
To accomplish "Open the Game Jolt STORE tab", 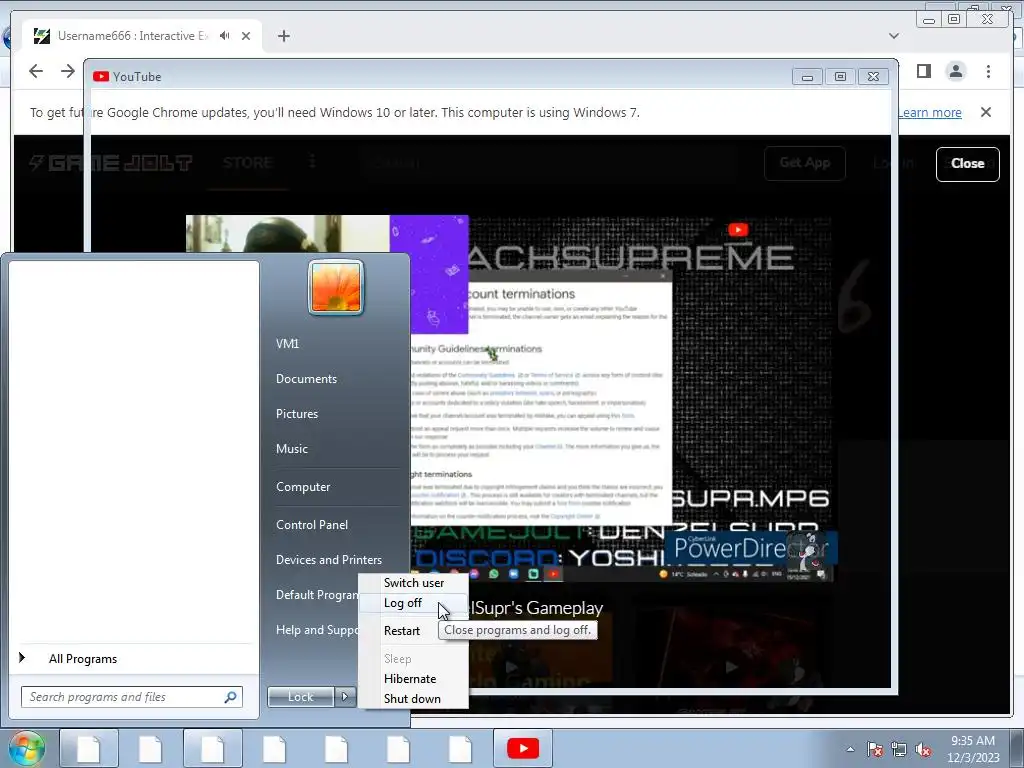I will pos(247,163).
